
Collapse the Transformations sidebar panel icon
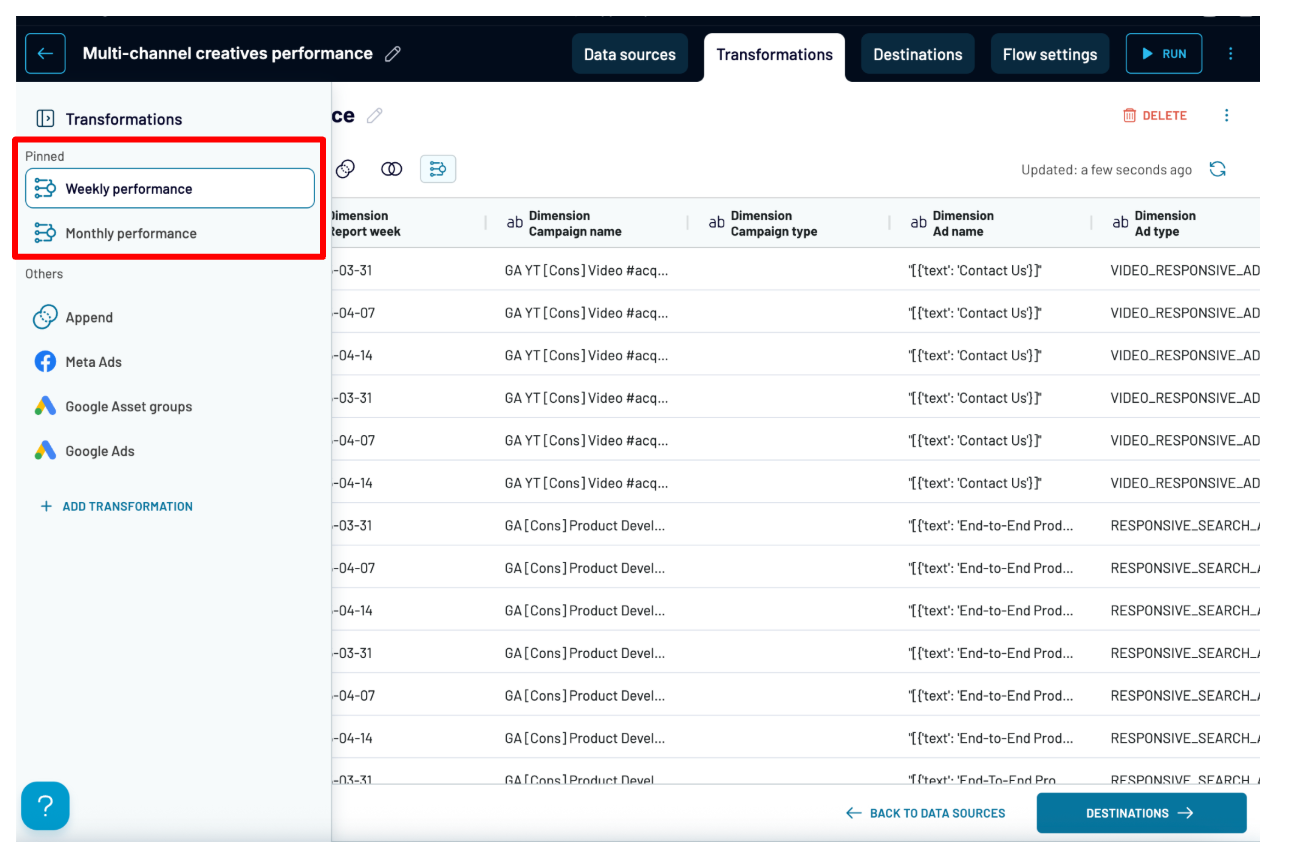pyautogui.click(x=45, y=119)
